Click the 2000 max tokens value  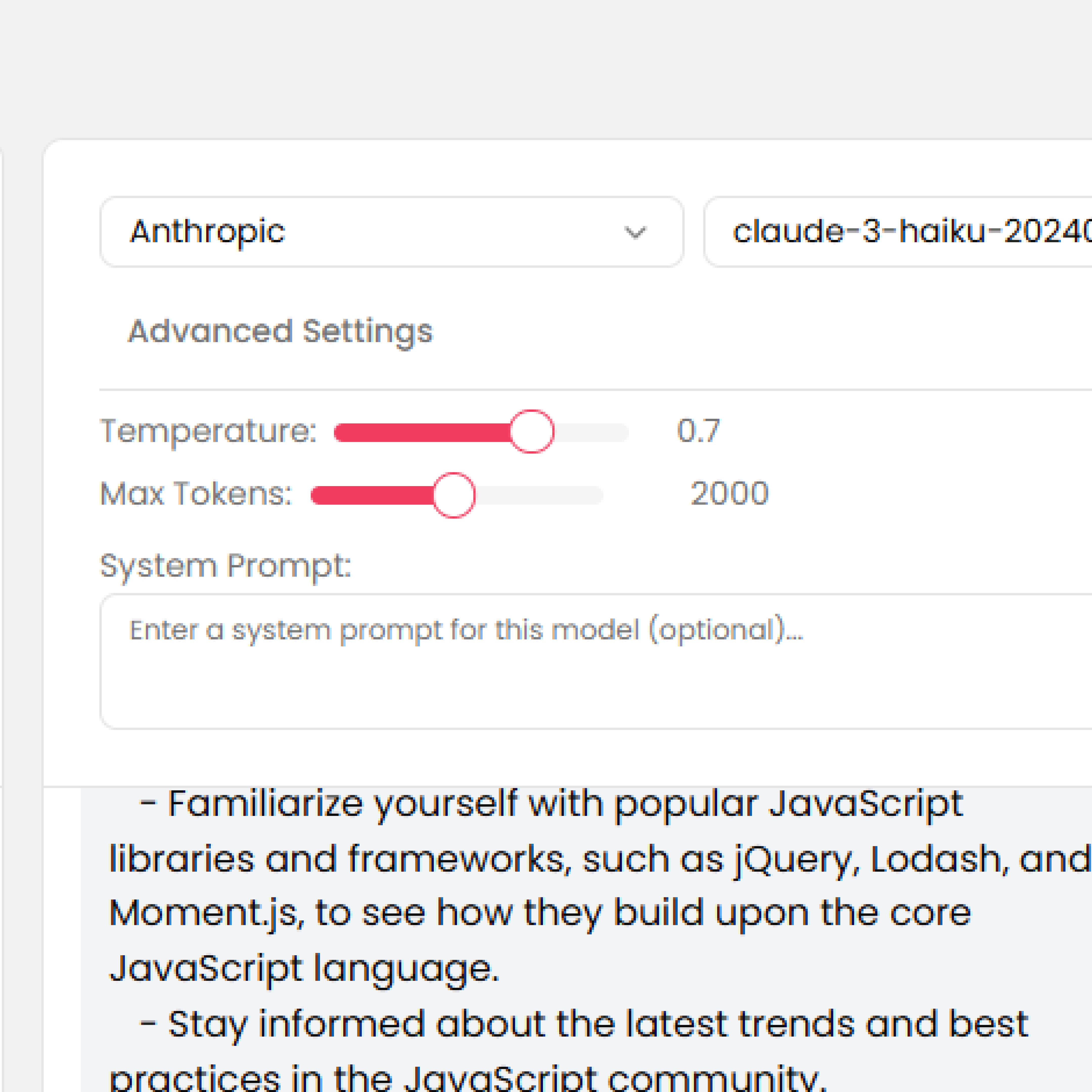point(729,493)
